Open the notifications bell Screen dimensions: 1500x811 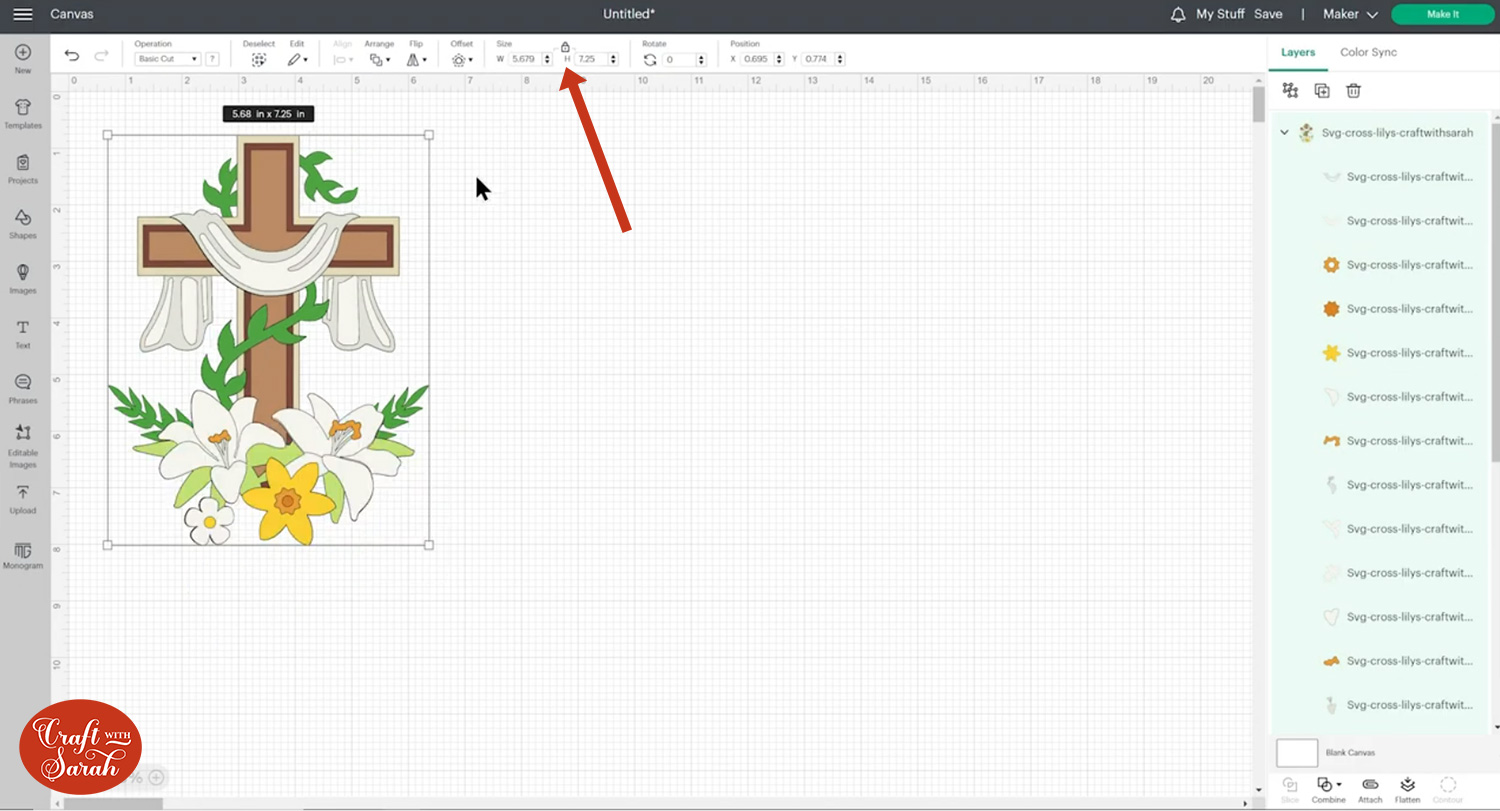[x=1178, y=14]
